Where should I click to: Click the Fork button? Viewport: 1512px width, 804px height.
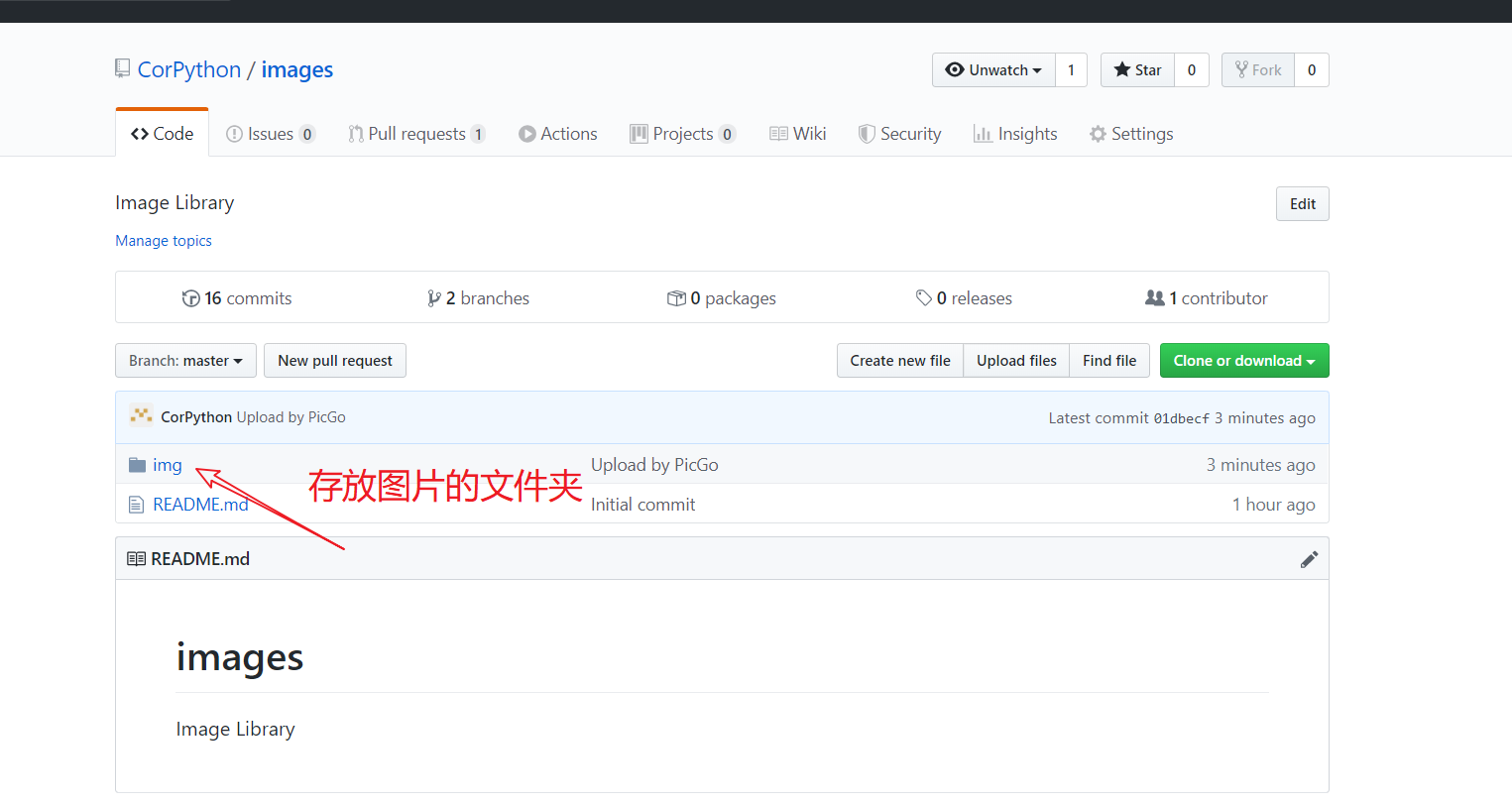tap(1258, 70)
